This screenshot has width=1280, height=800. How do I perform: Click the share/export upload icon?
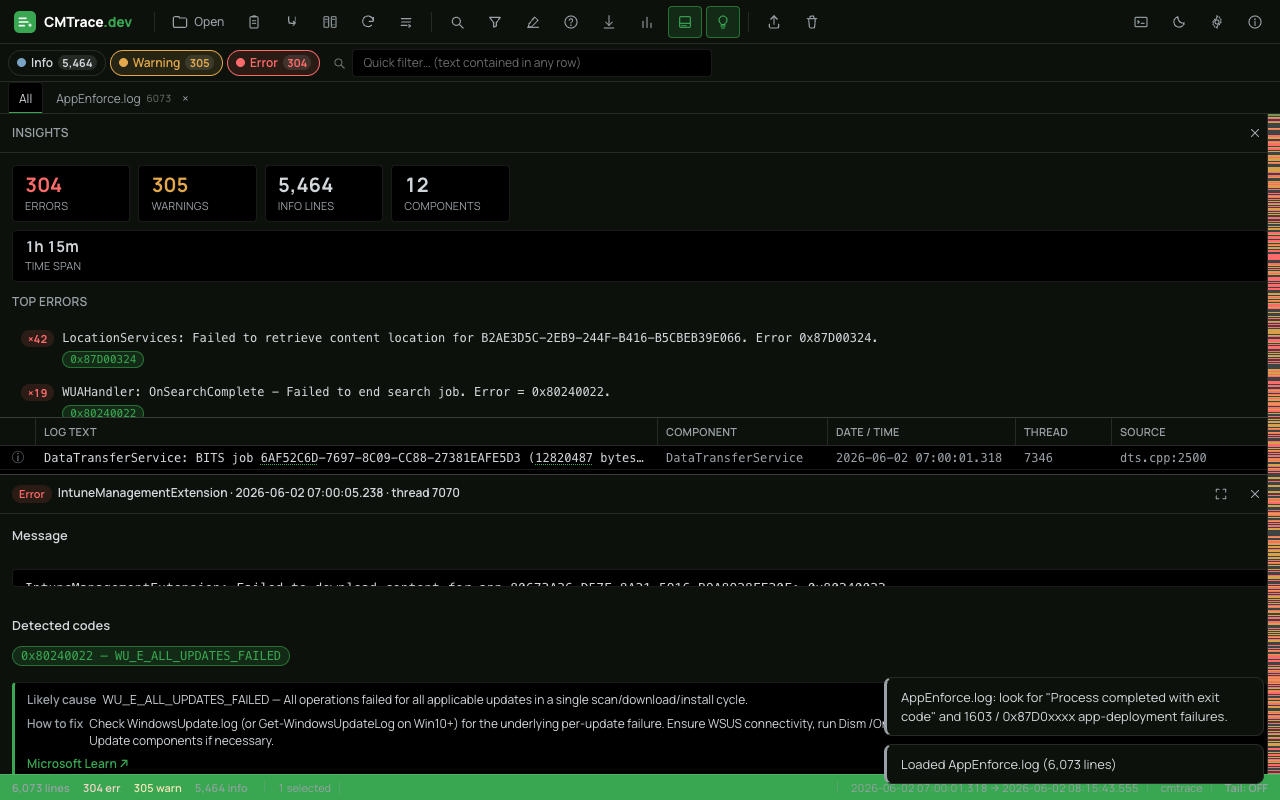[774, 22]
